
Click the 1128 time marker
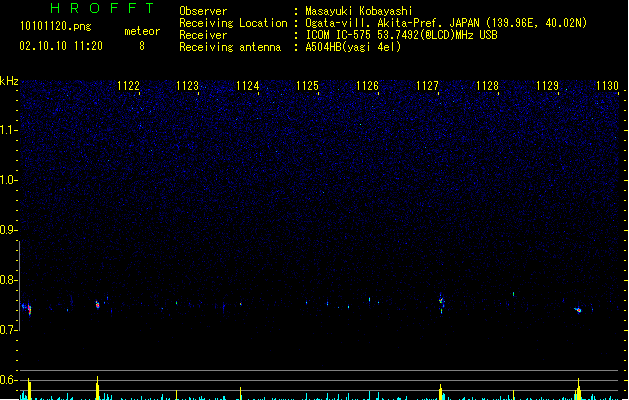pos(487,86)
